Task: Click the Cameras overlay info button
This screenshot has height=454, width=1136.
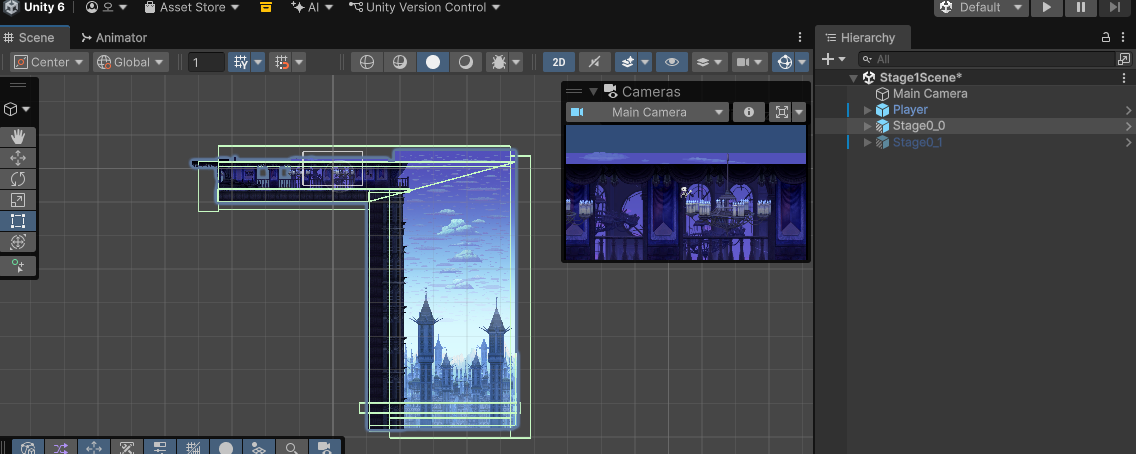Action: [x=749, y=112]
